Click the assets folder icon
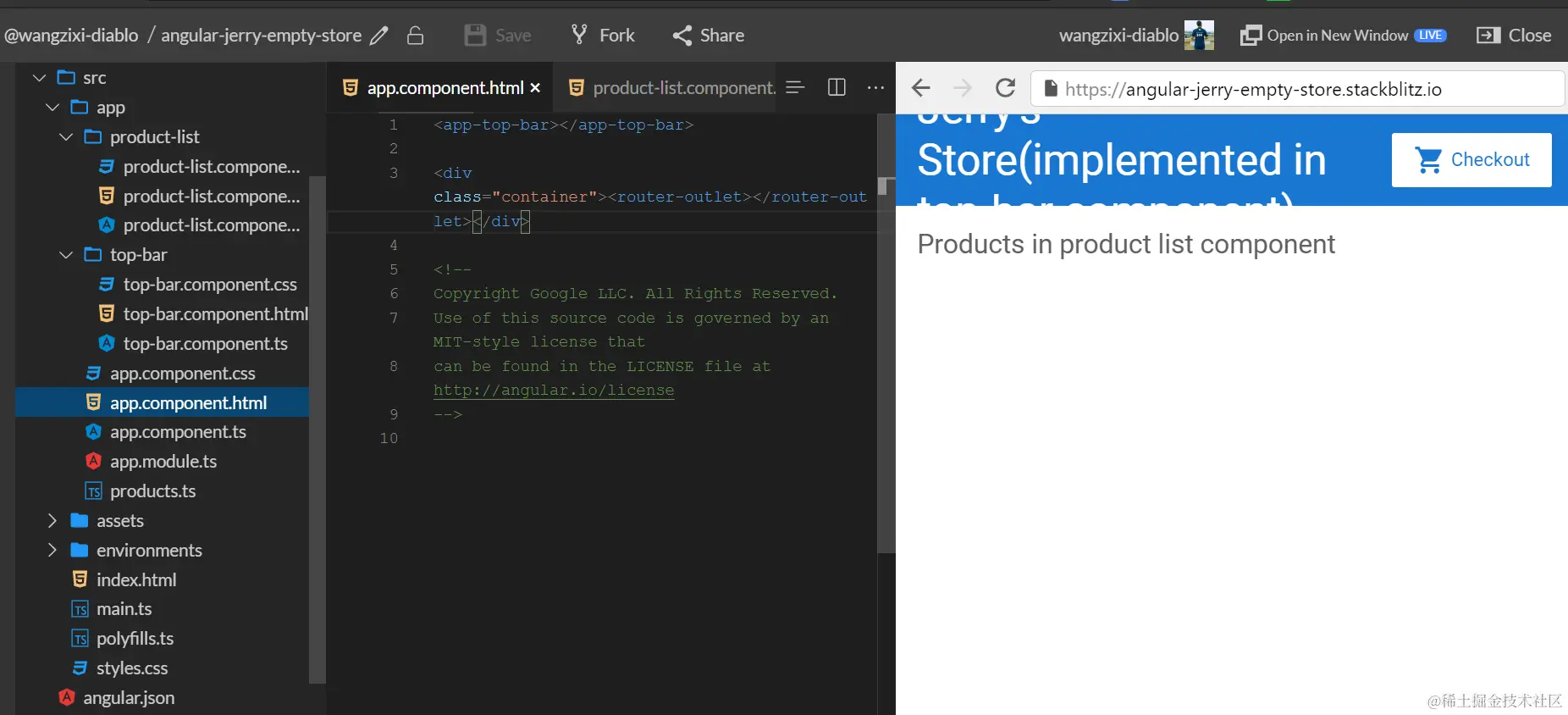The width and height of the screenshot is (1568, 715). point(80,521)
